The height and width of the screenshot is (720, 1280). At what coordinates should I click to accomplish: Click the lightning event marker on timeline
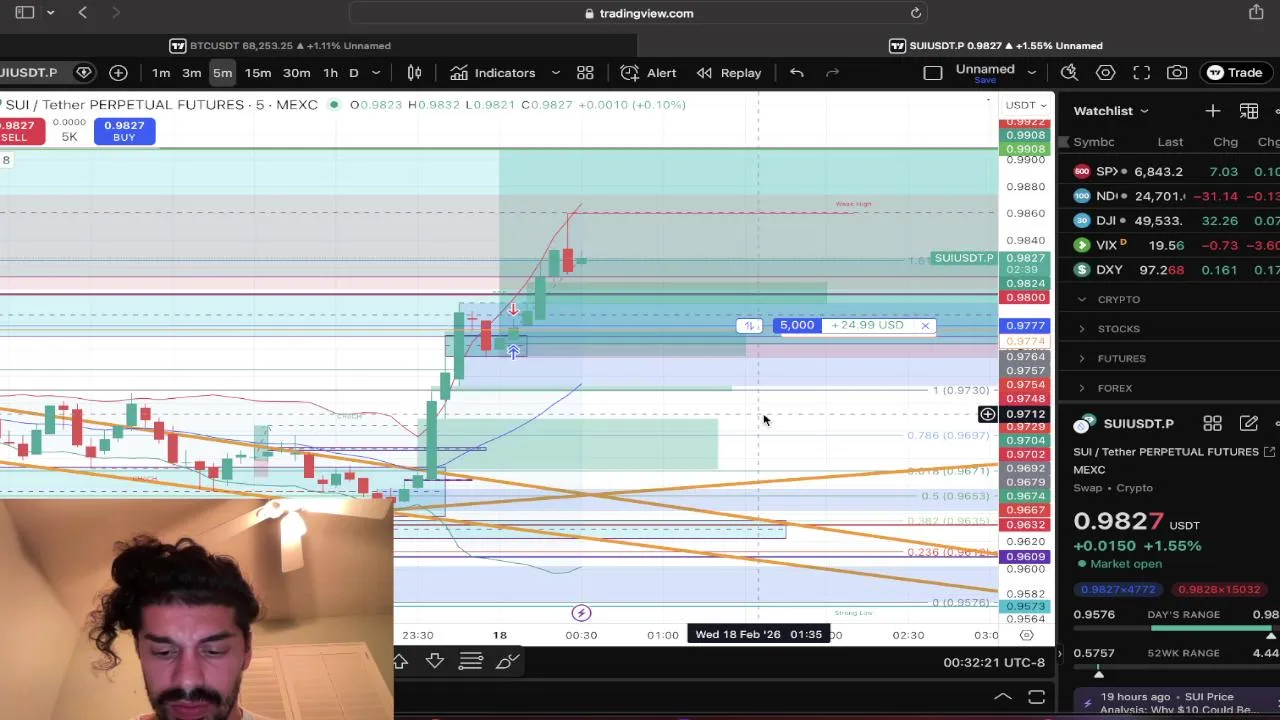tap(581, 613)
